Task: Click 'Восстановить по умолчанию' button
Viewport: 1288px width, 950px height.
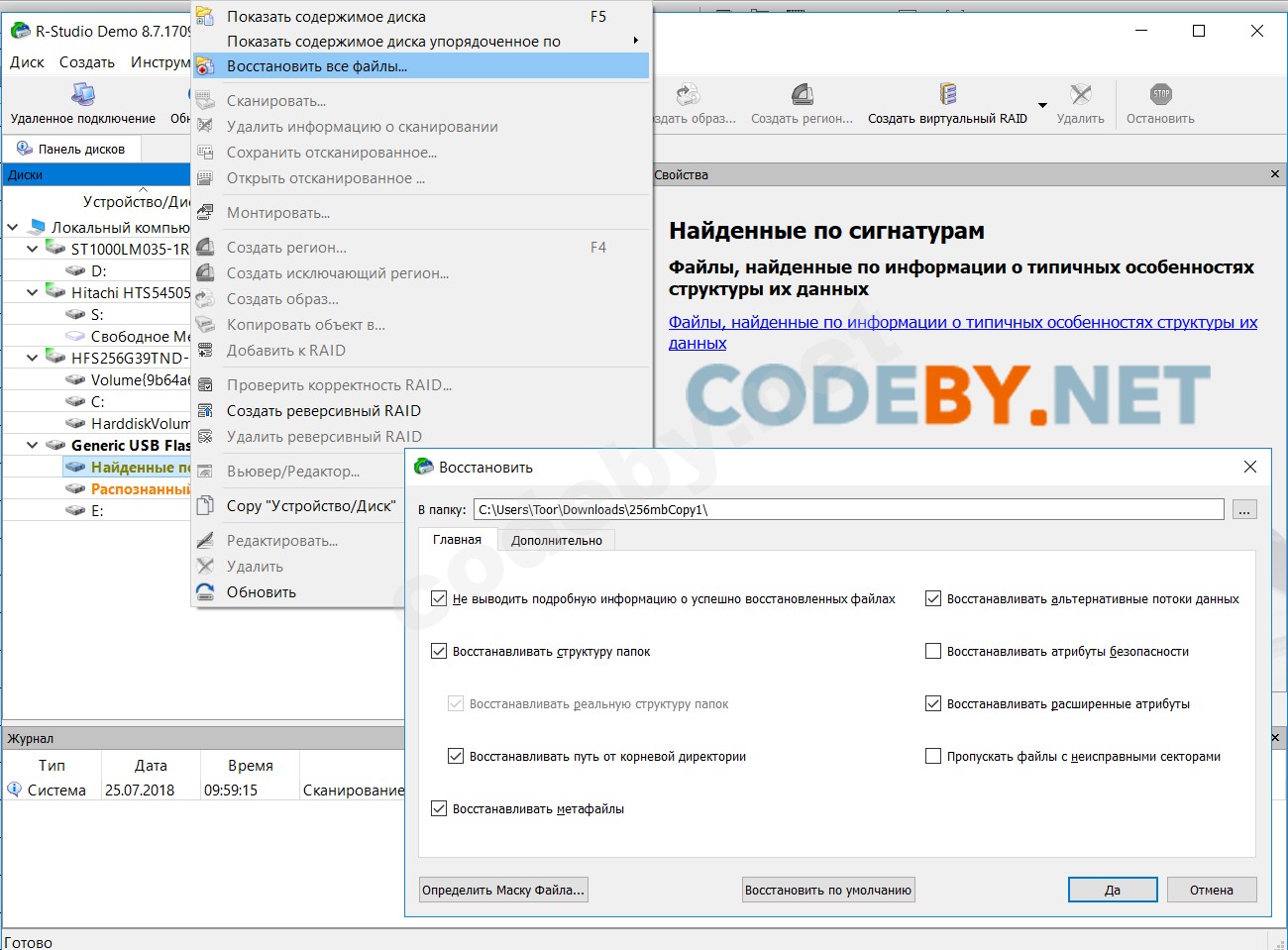Action: click(828, 890)
